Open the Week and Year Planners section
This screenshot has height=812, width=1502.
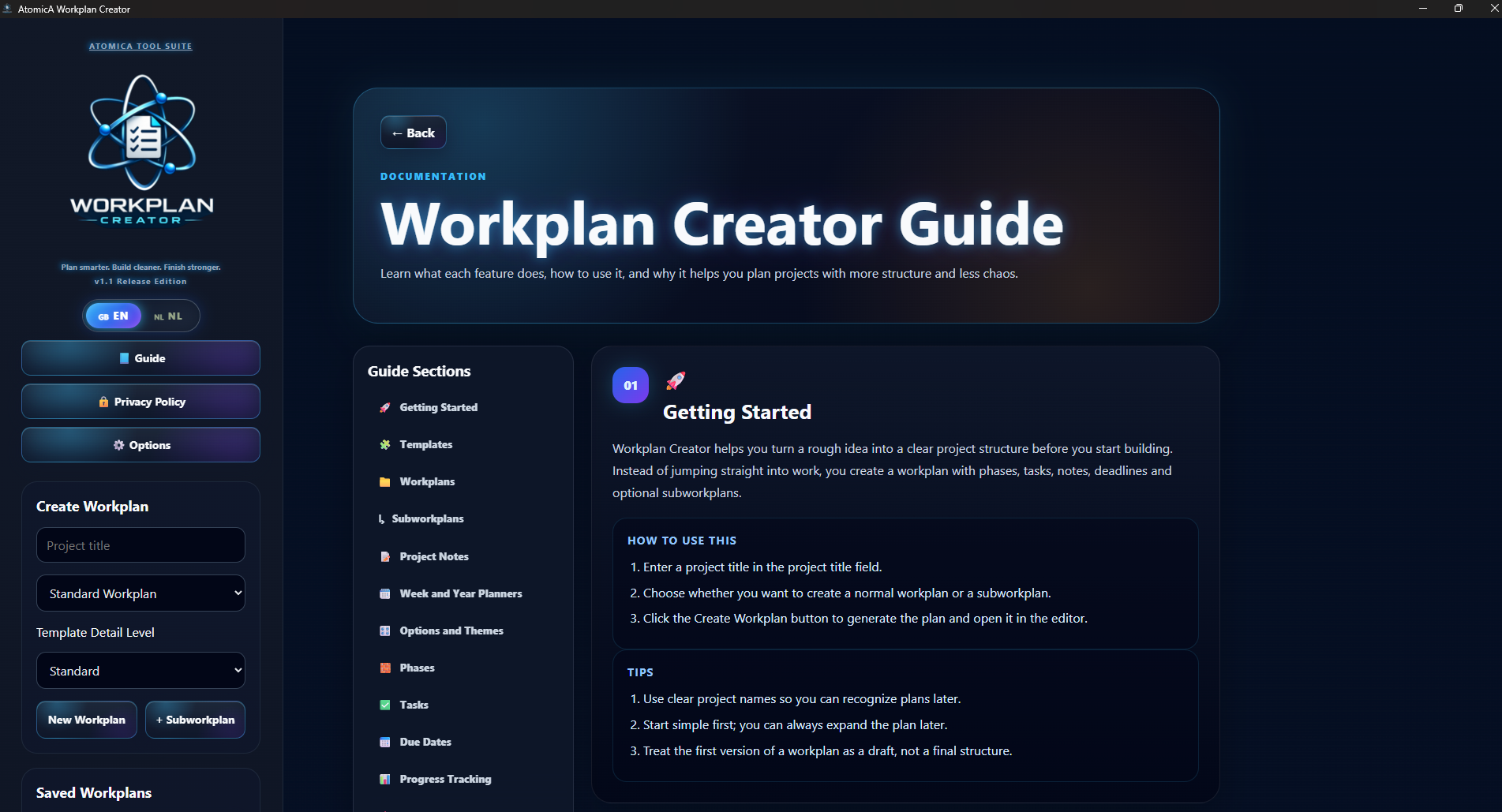point(463,594)
